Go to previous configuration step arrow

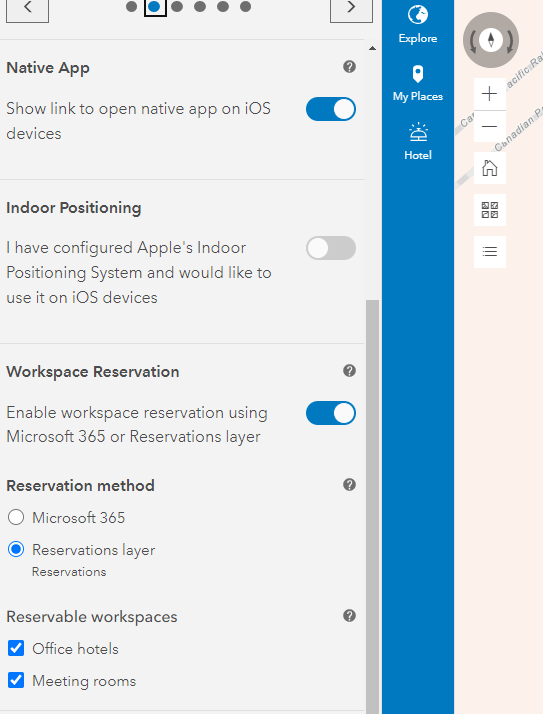tap(27, 8)
